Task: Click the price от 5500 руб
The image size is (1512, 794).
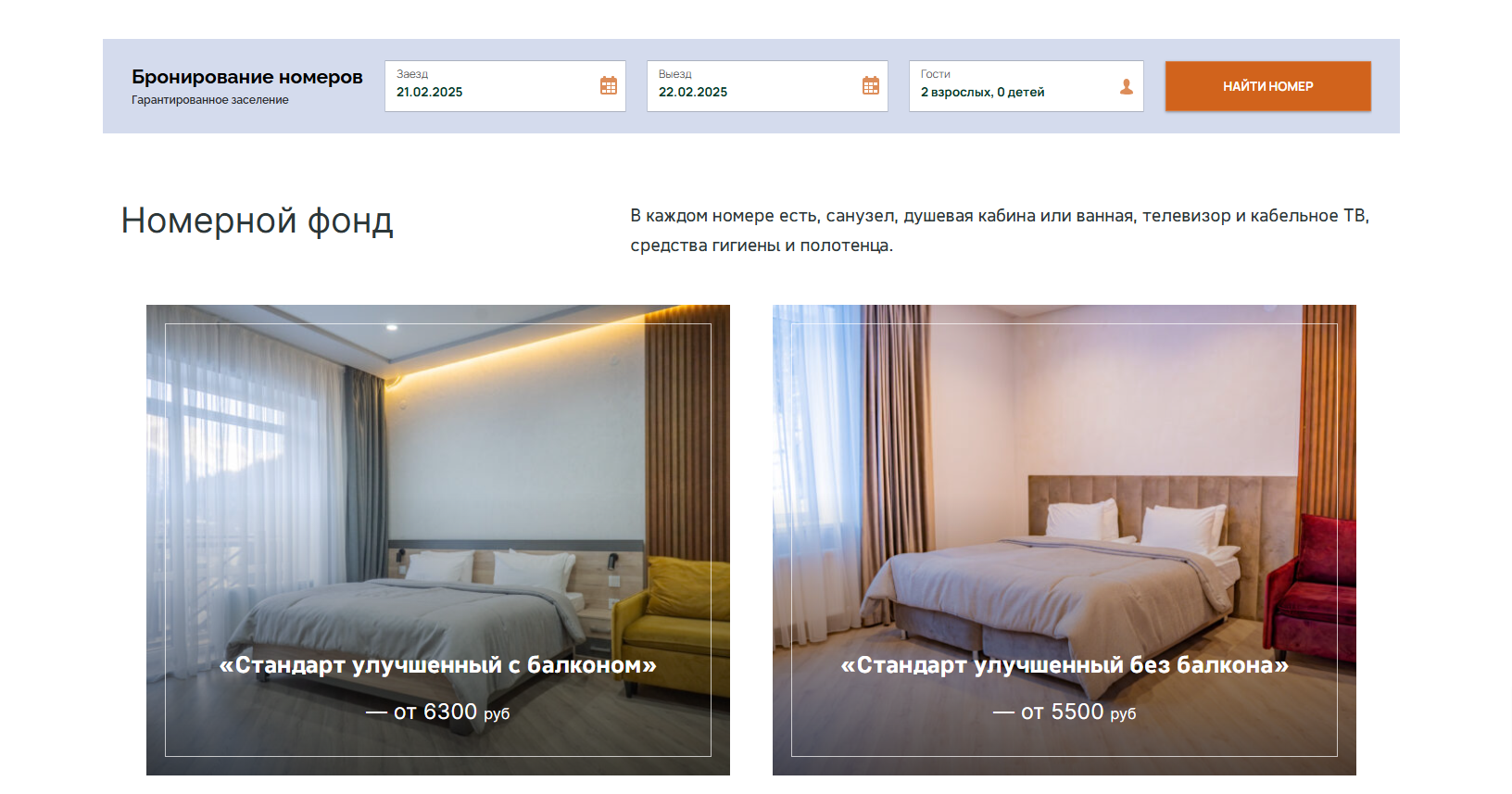Action: click(1065, 712)
